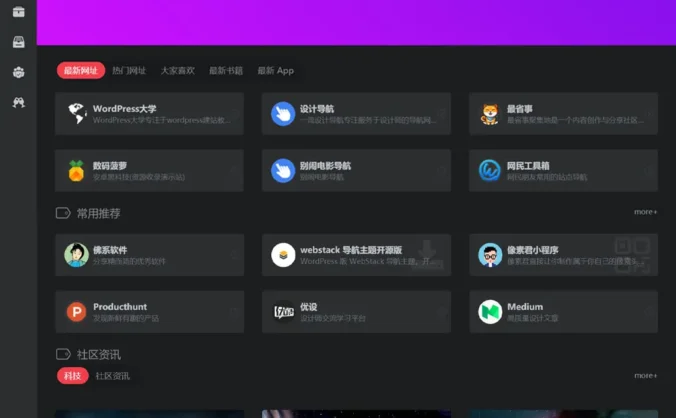Click the inbox drawer icon in the sidebar

[19, 42]
